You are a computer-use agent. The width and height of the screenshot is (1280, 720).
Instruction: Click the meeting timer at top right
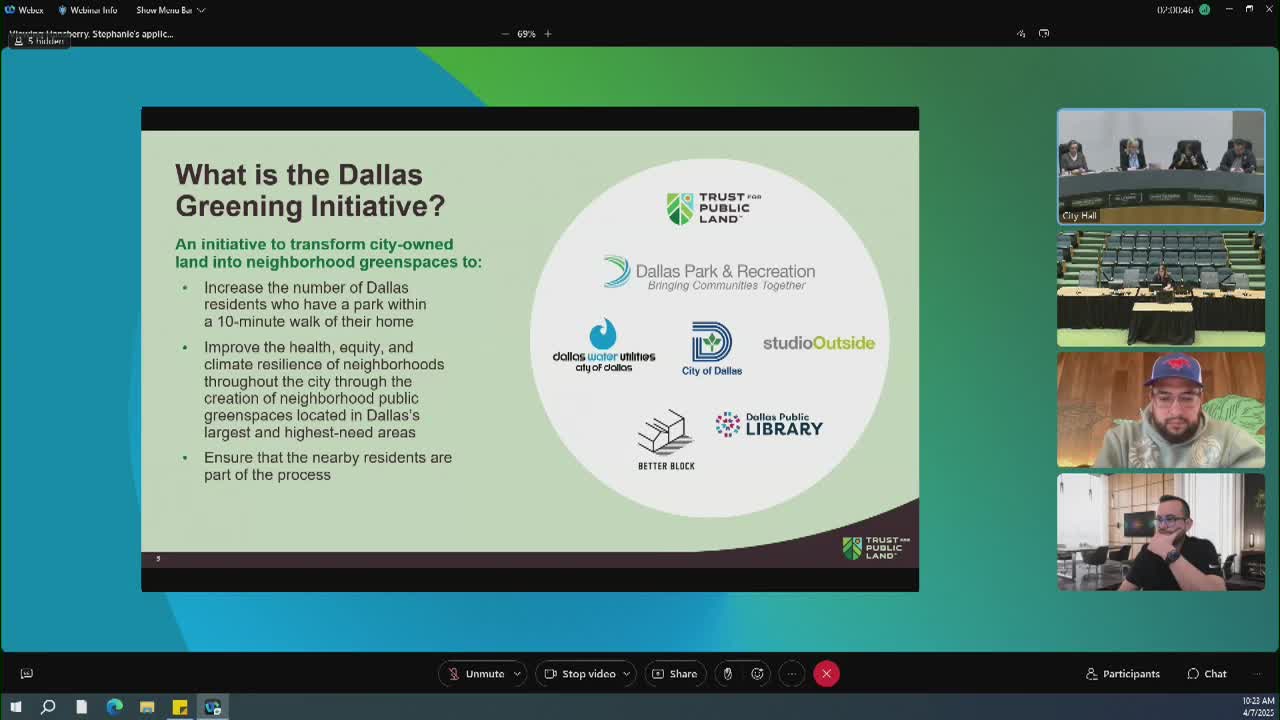tap(1173, 10)
